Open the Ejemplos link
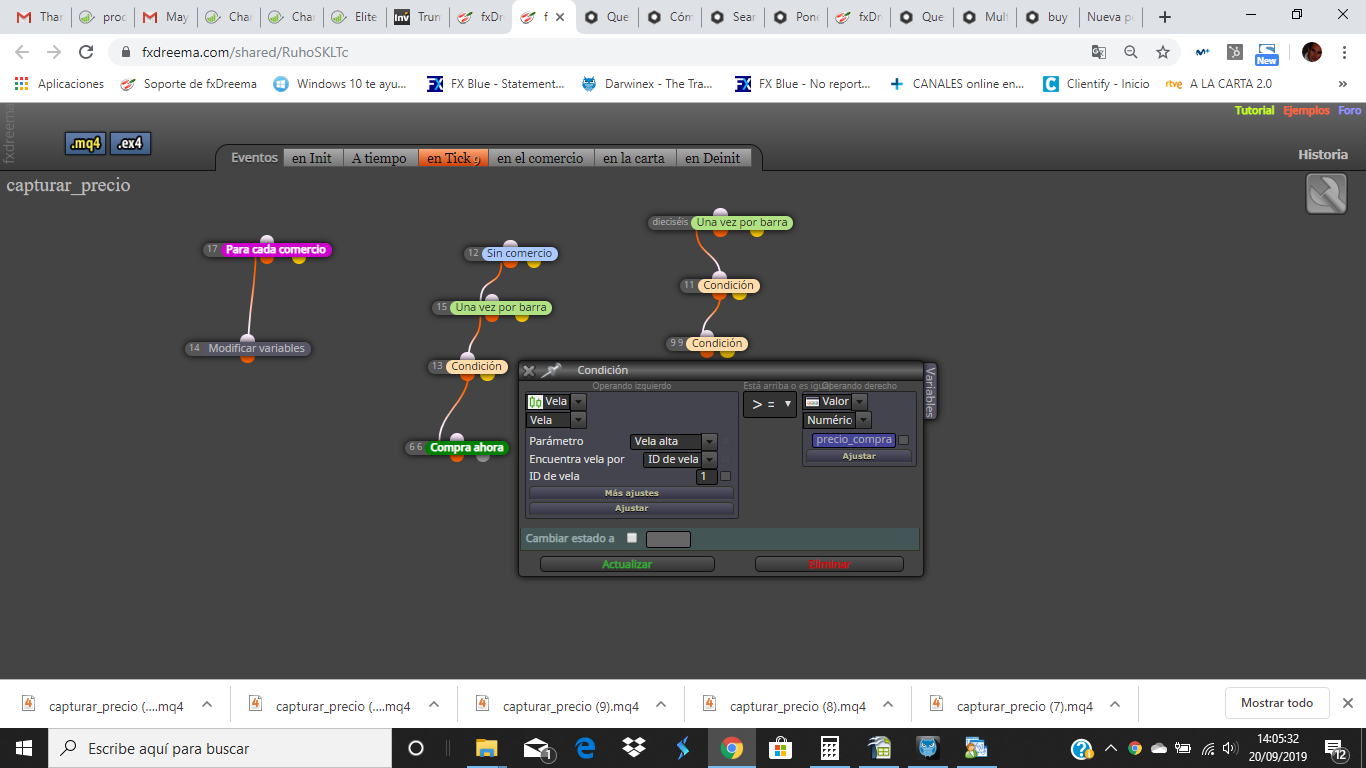The image size is (1366, 768). [x=1306, y=111]
